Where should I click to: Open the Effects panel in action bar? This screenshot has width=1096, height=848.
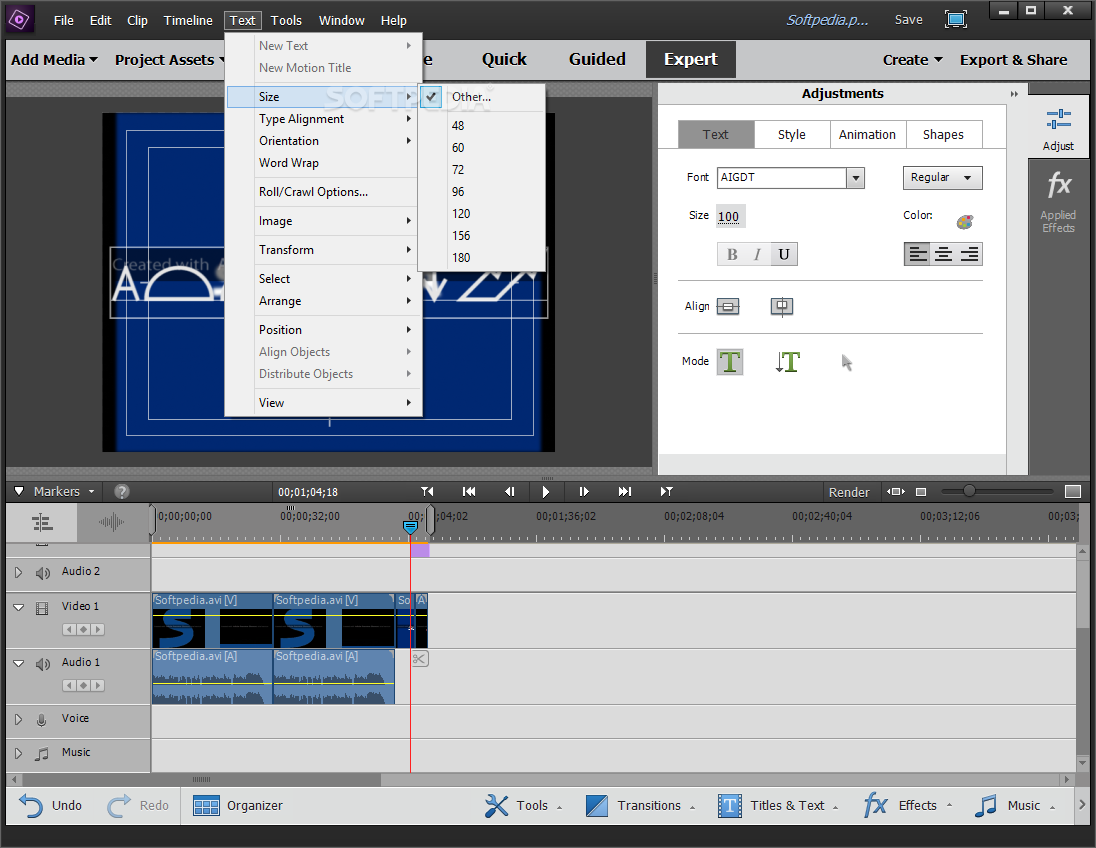coord(907,805)
